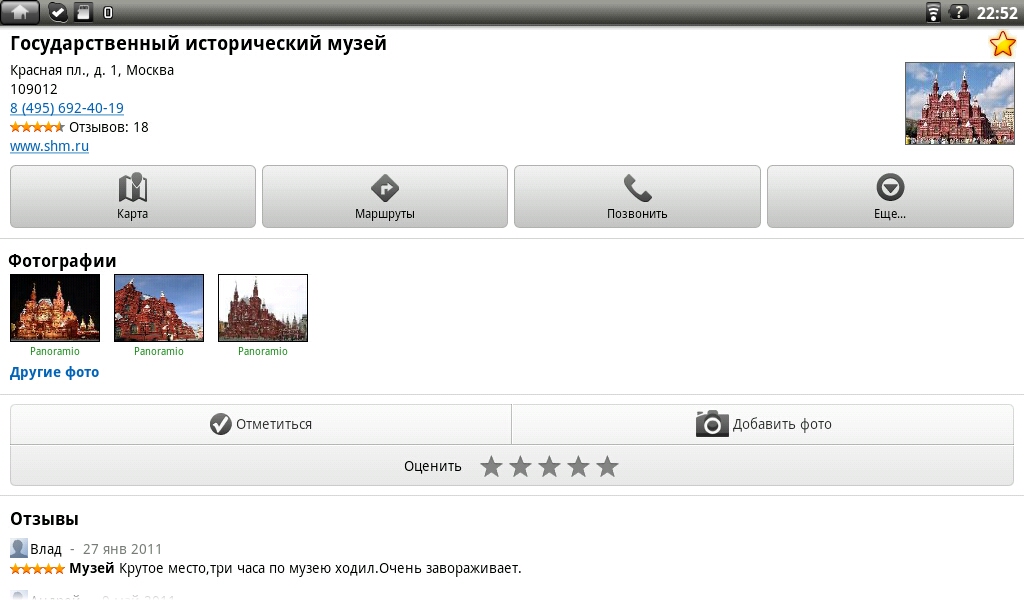Image resolution: width=1024 pixels, height=600 pixels.
Task: Tap the Отзывы section heading
Action: [x=44, y=519]
